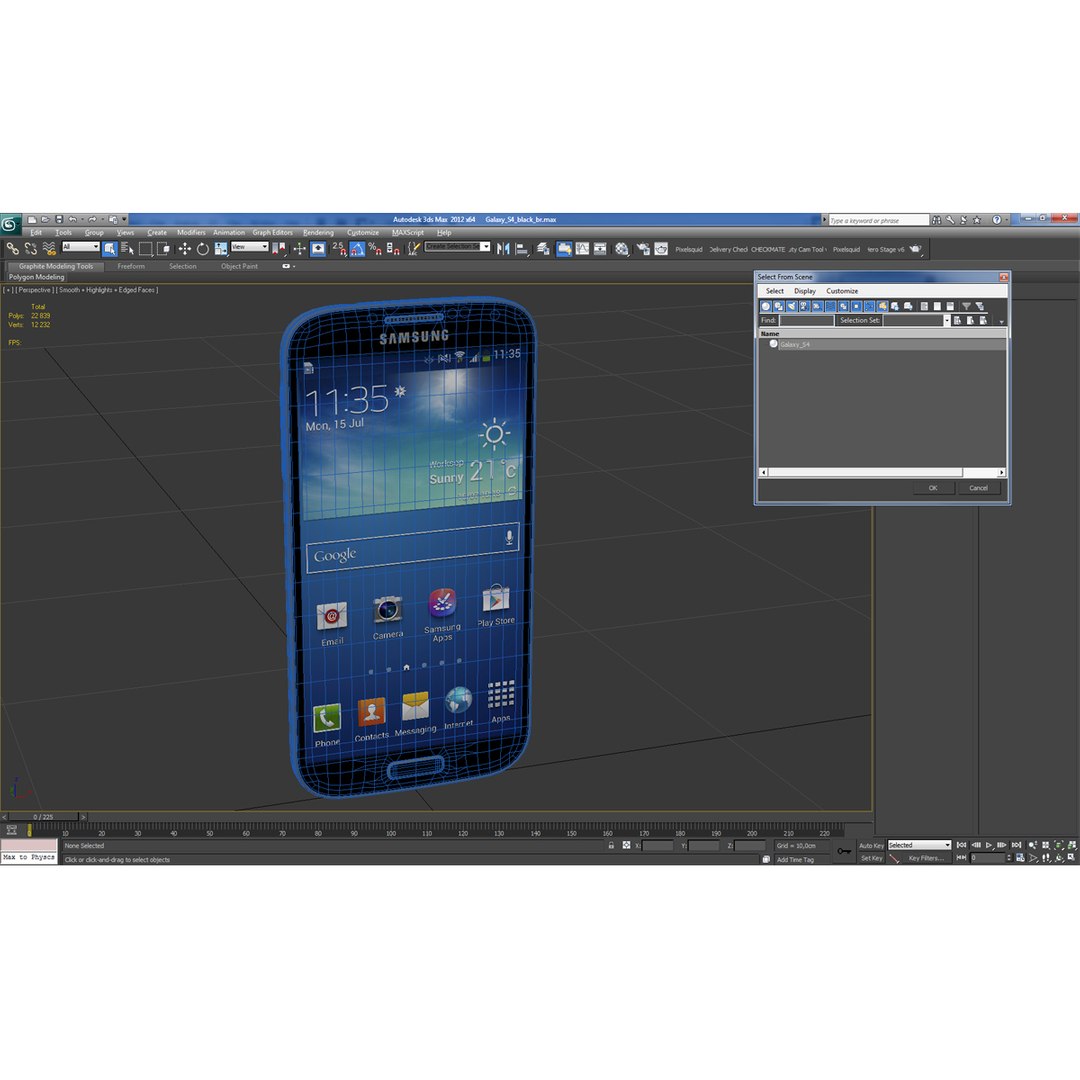Image resolution: width=1080 pixels, height=1080 pixels.
Task: Open the selection filter 'All' dropdown
Action: 81,247
